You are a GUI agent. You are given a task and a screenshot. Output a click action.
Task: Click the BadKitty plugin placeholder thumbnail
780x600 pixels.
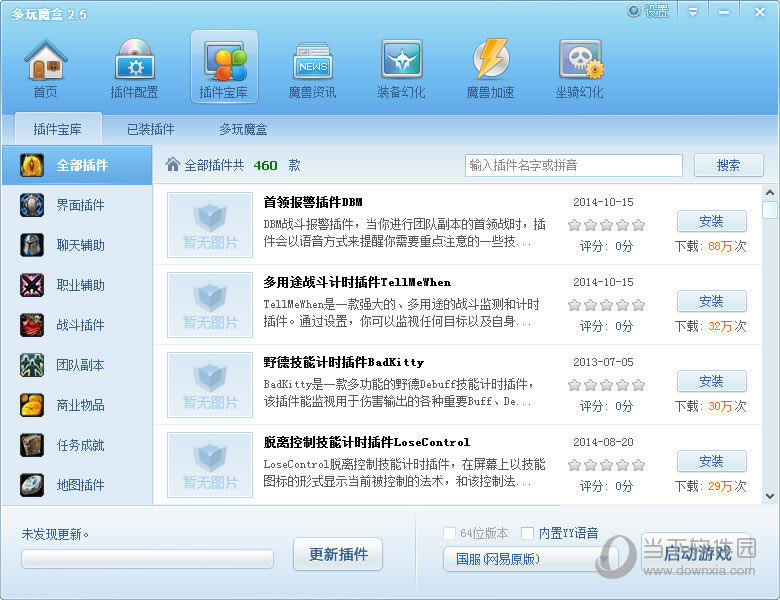point(210,385)
